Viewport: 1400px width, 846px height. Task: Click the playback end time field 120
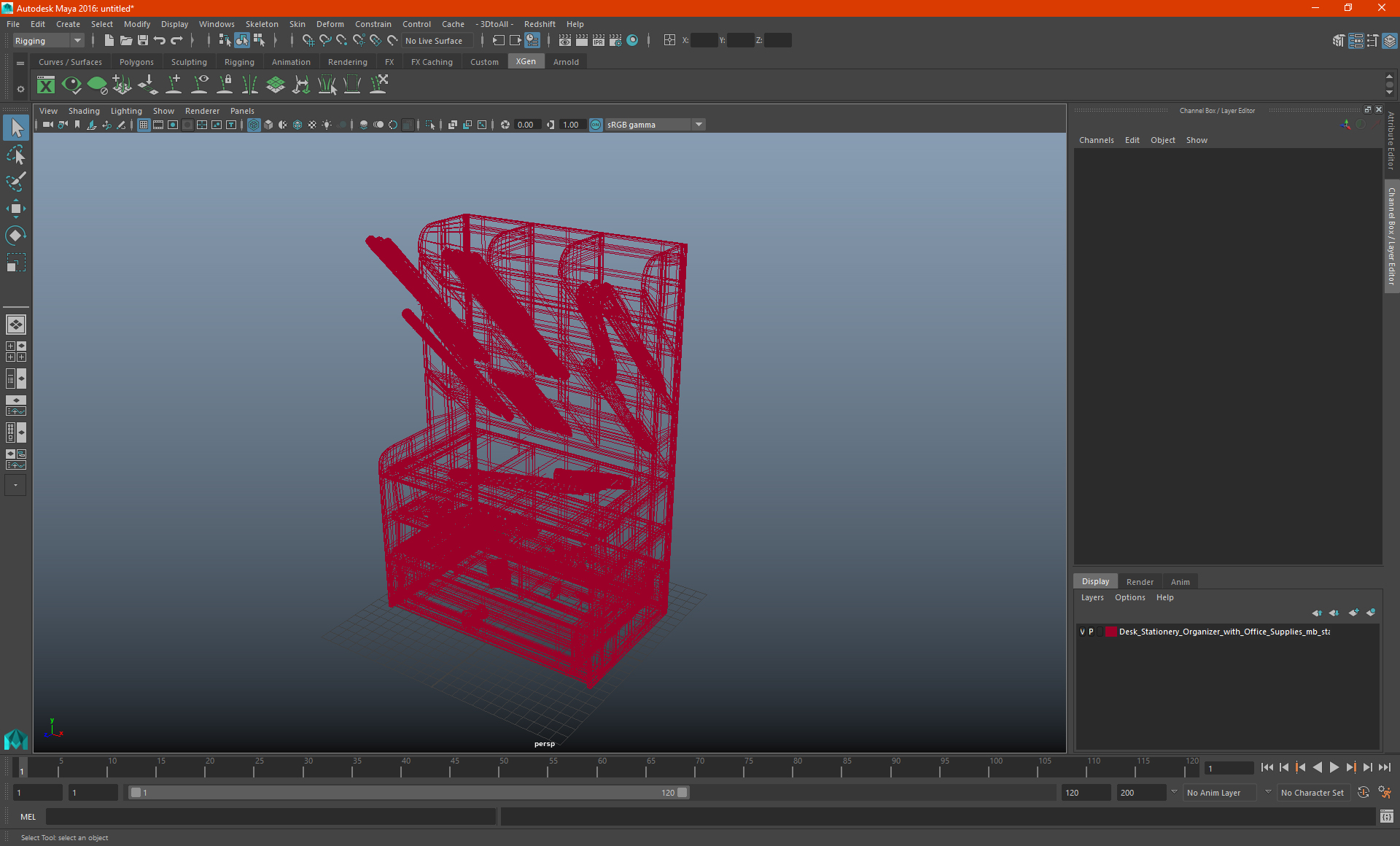(1085, 793)
